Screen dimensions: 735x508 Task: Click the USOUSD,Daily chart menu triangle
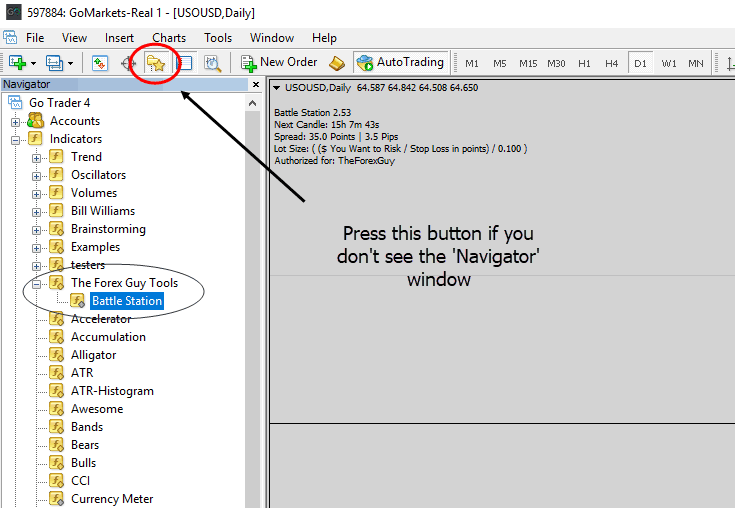click(x=277, y=88)
